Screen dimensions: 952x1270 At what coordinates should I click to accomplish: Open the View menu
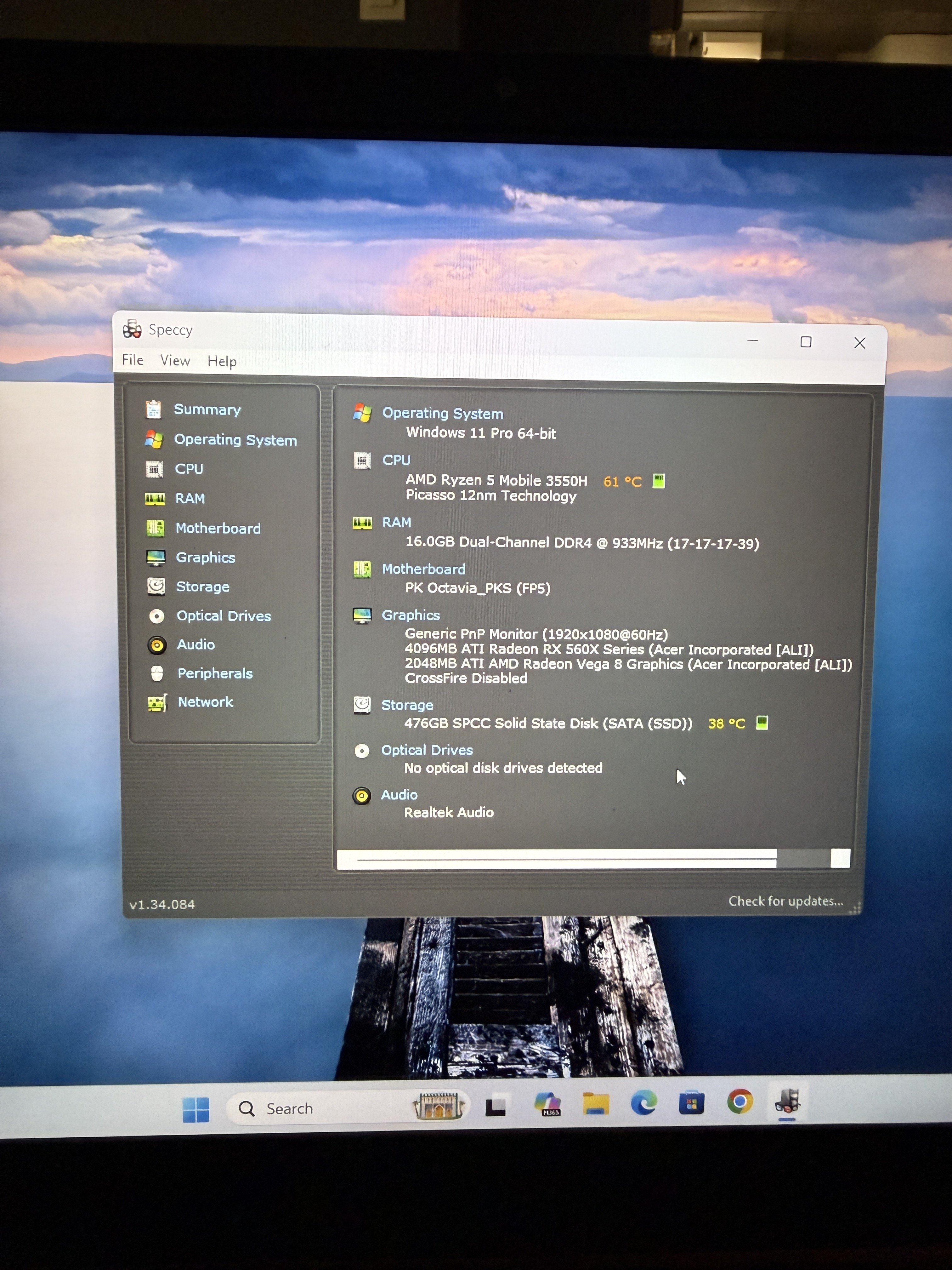pyautogui.click(x=175, y=361)
